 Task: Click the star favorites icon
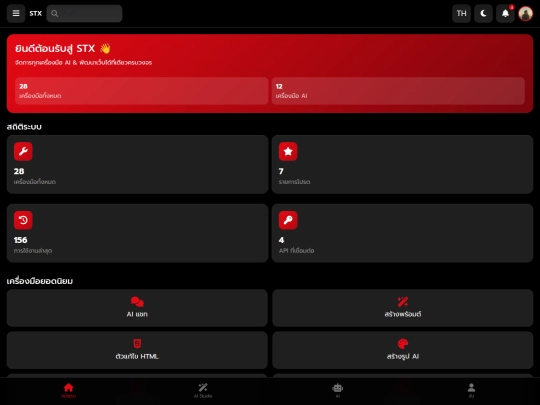pyautogui.click(x=288, y=152)
